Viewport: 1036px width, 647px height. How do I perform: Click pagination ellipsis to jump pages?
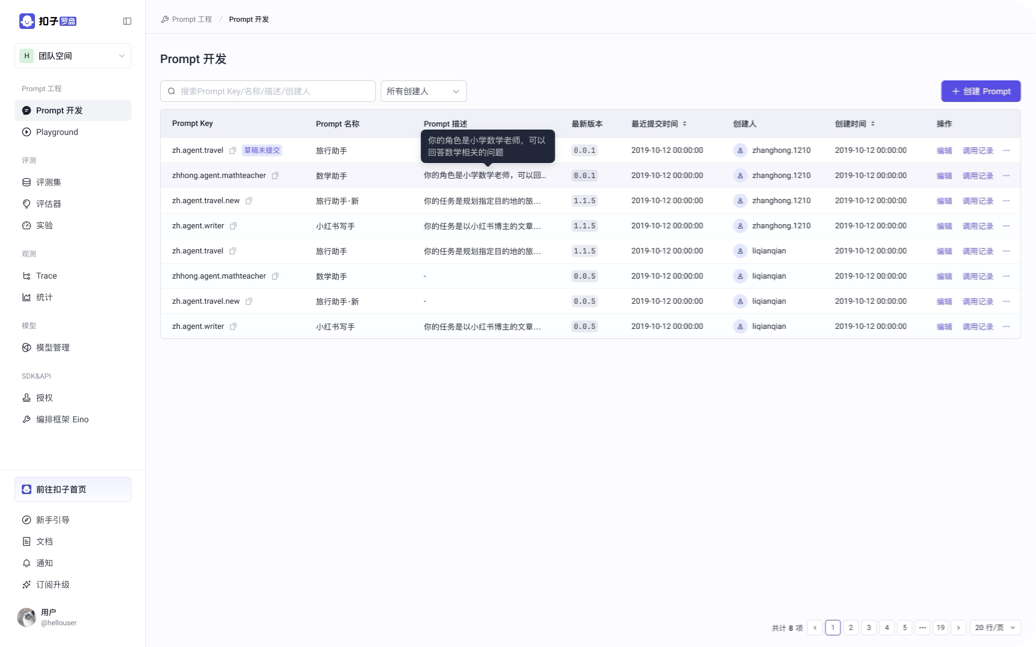tap(922, 627)
